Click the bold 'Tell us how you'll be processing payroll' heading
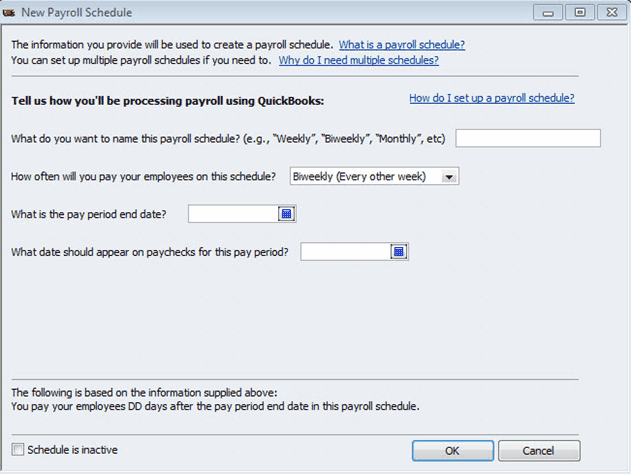631x474 pixels. click(167, 101)
